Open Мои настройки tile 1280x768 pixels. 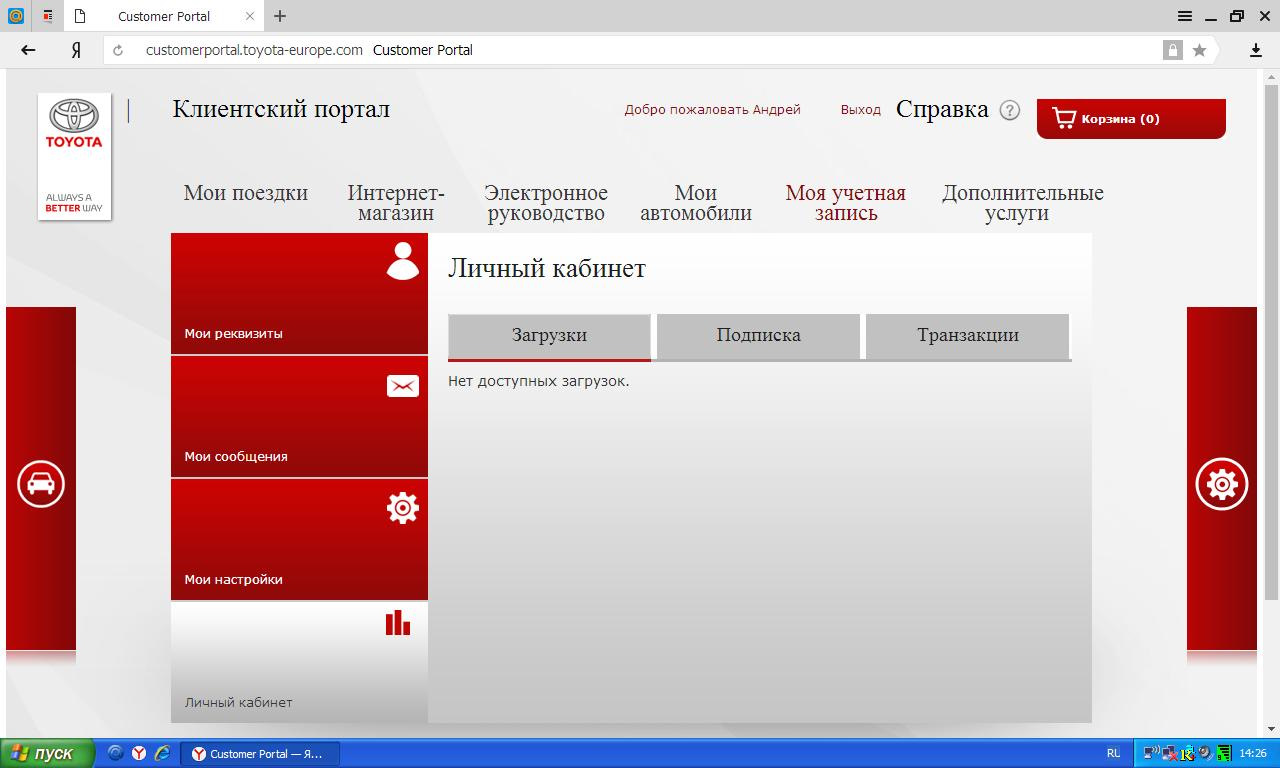tap(299, 539)
